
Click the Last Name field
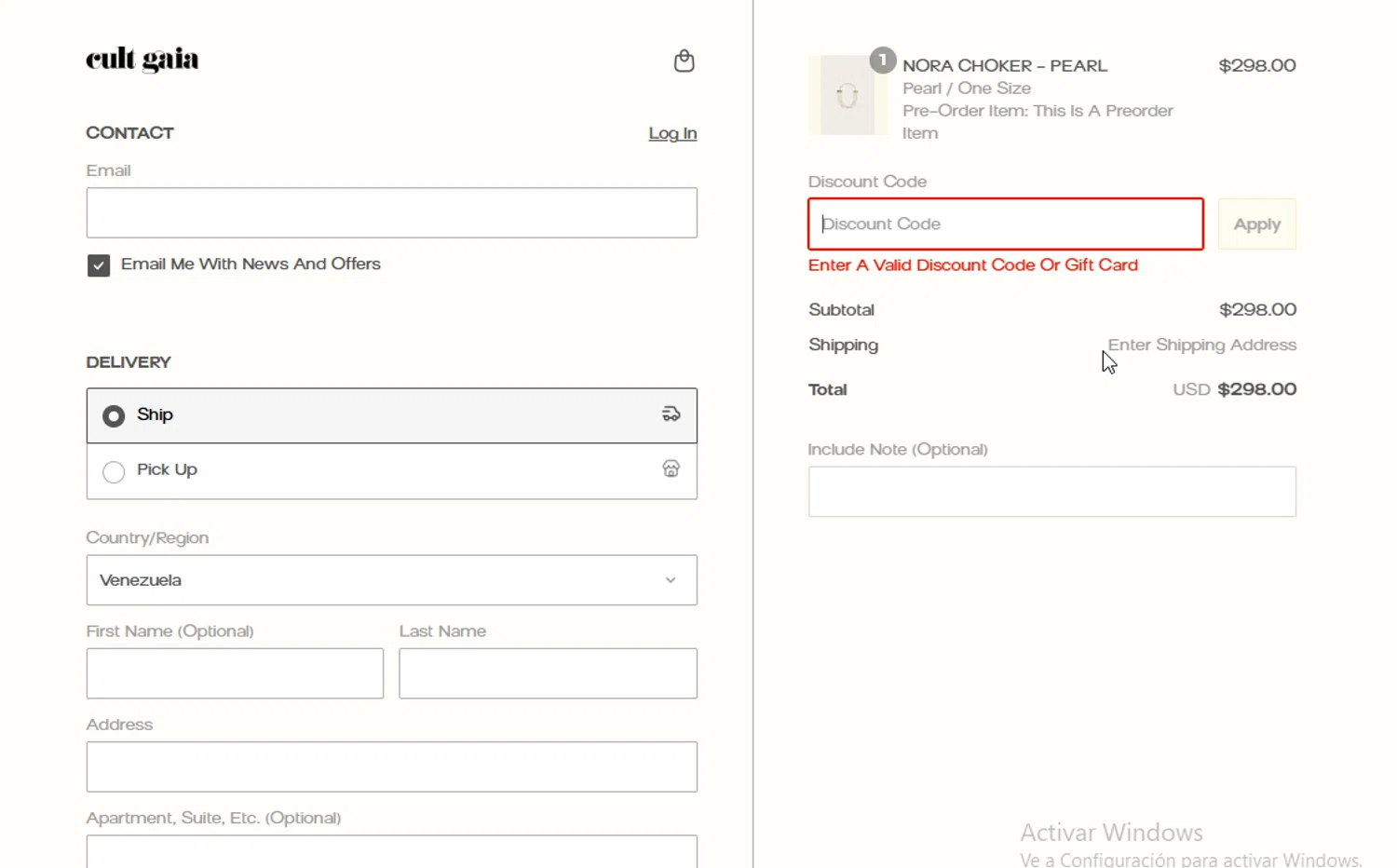[548, 673]
